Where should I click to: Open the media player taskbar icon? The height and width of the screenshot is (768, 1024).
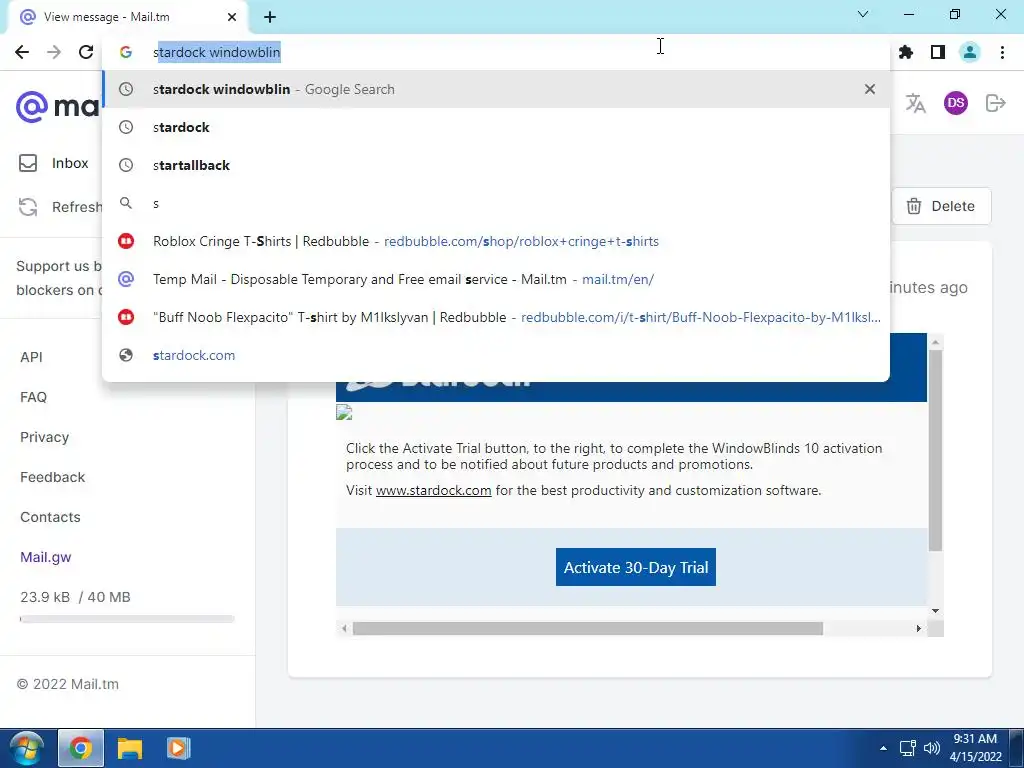[x=178, y=748]
